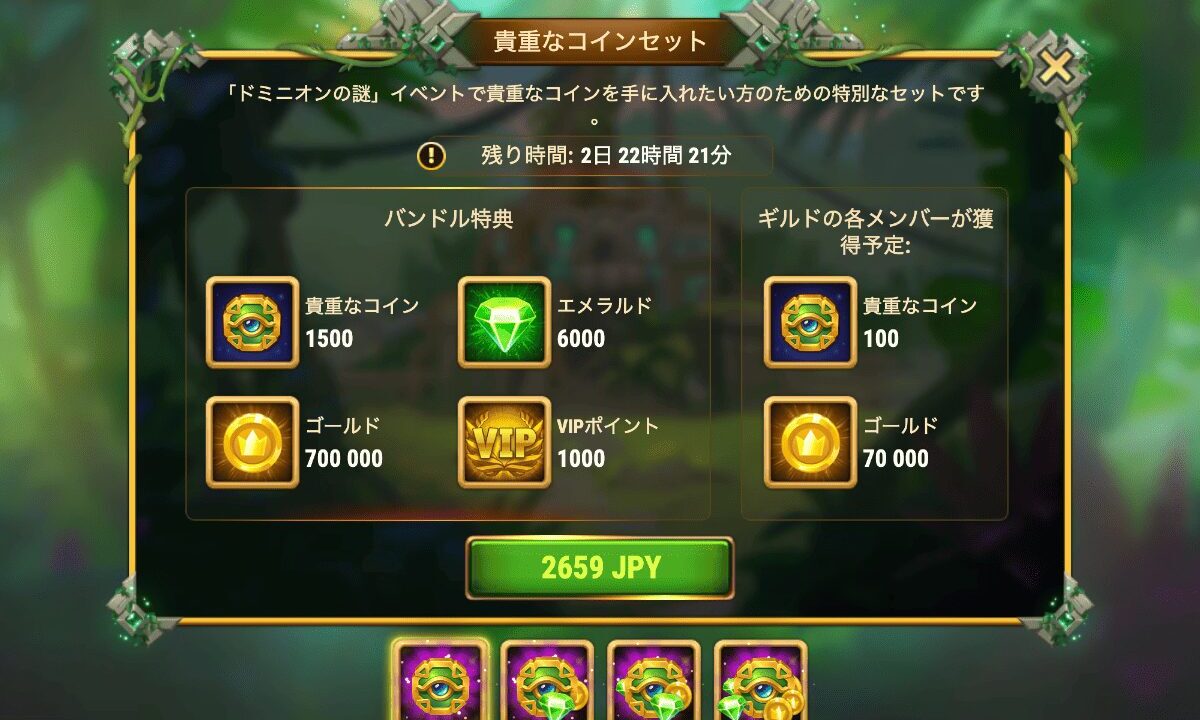Click the VIPポイント label text
This screenshot has width=1200, height=720.
point(608,426)
